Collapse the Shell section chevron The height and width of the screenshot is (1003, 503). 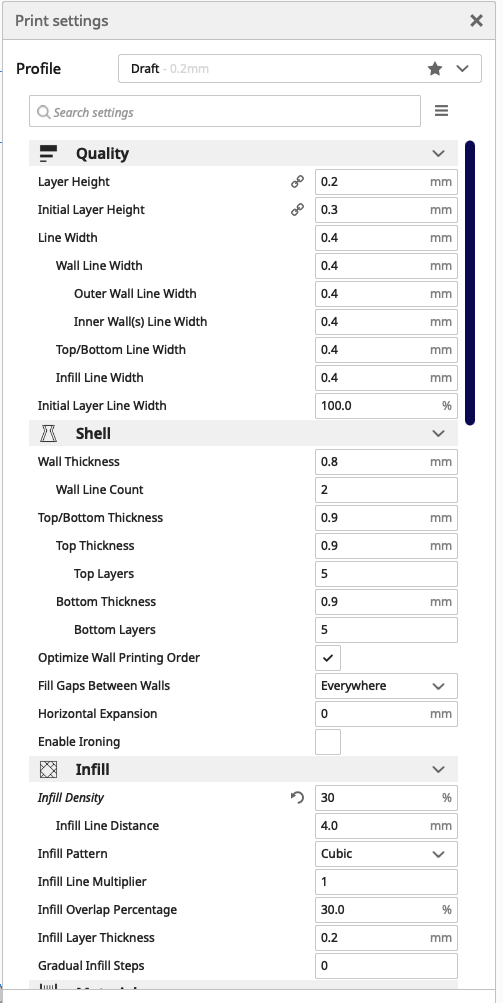pos(438,434)
